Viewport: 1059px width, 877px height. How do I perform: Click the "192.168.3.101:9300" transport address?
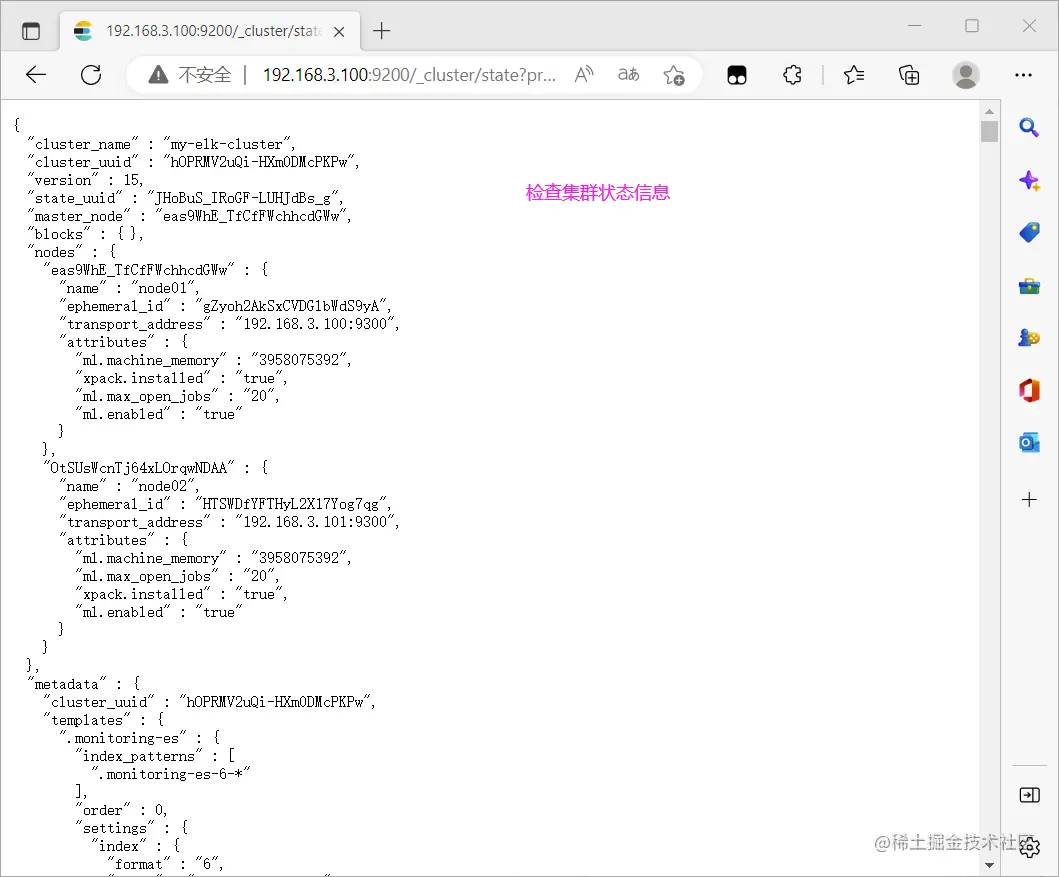(x=315, y=522)
